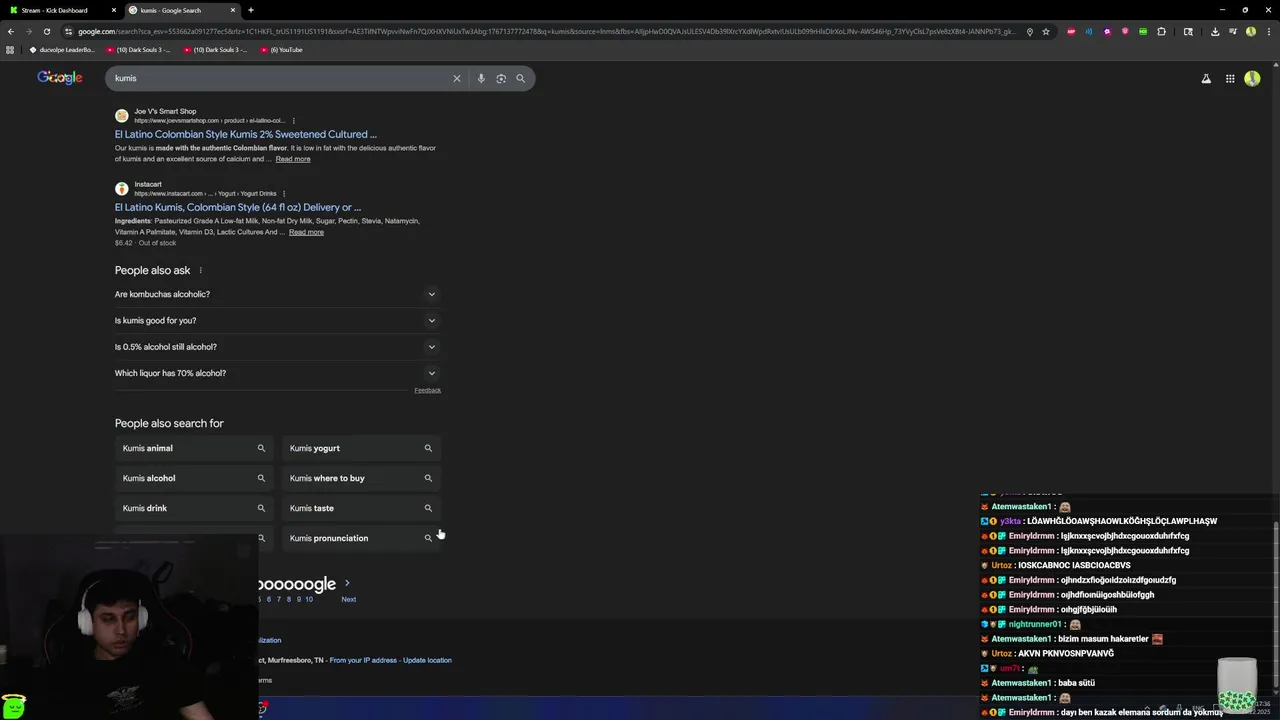Open the Google apps grid
This screenshot has width=1280, height=720.
click(1230, 78)
